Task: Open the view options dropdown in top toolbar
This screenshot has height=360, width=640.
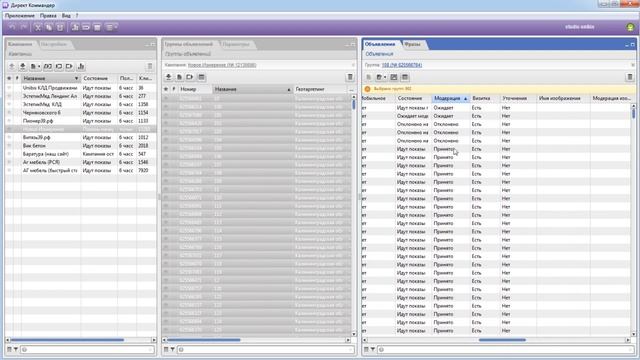Action: tap(111, 27)
